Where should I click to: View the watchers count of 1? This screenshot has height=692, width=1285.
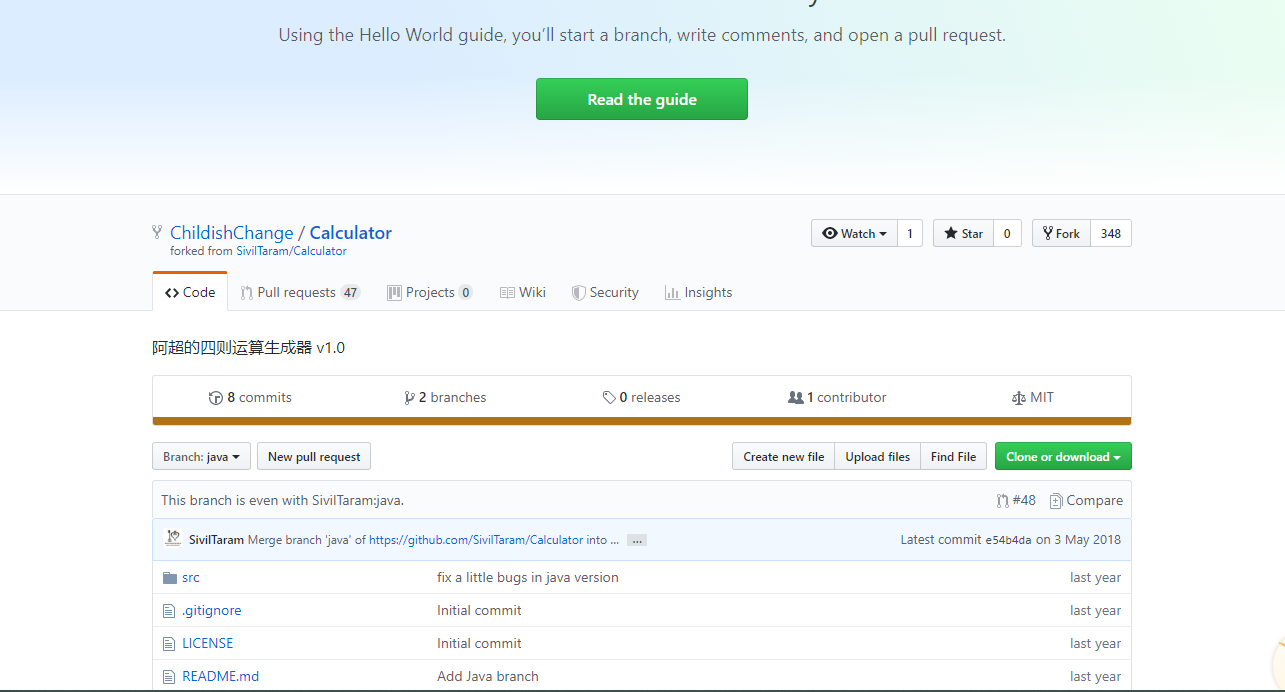pyautogui.click(x=910, y=233)
